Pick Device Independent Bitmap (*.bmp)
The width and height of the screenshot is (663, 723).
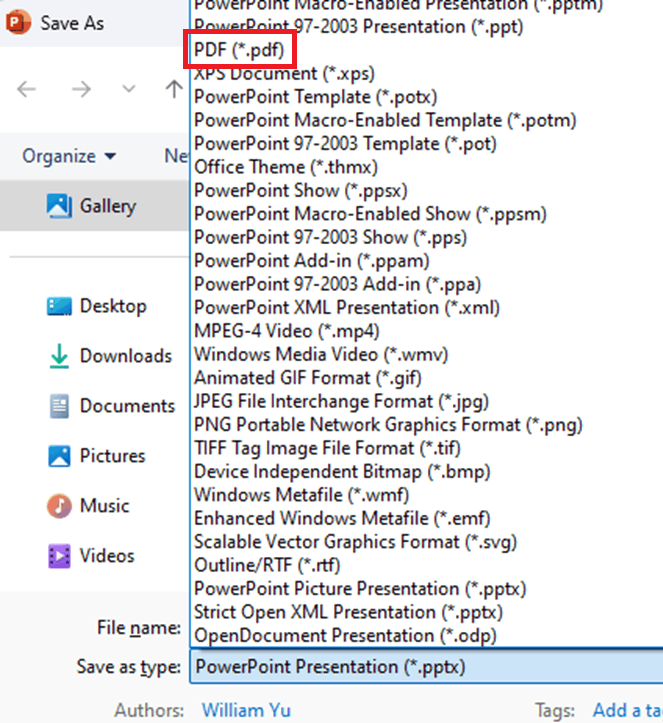pos(342,472)
